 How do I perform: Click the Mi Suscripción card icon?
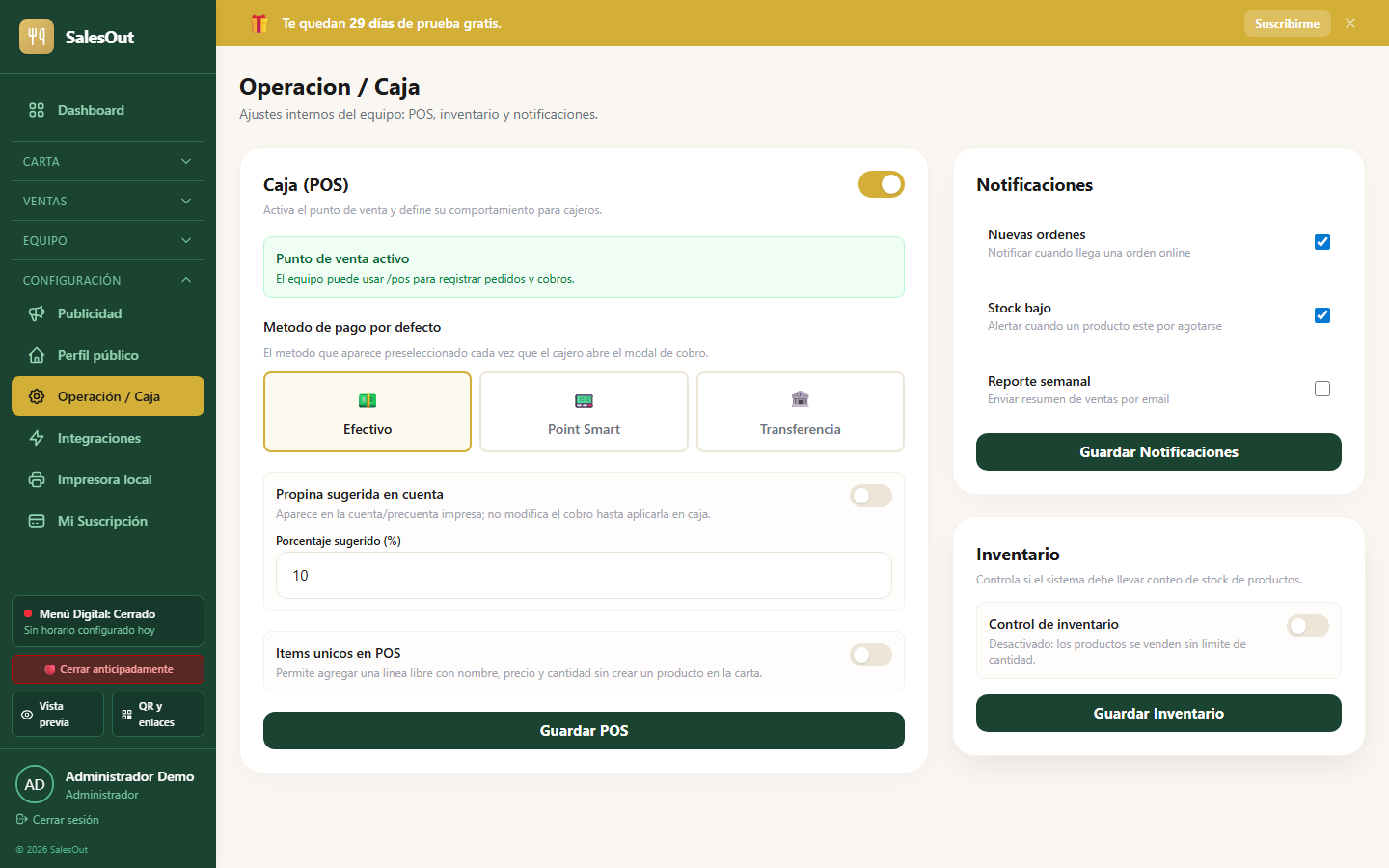coord(37,521)
